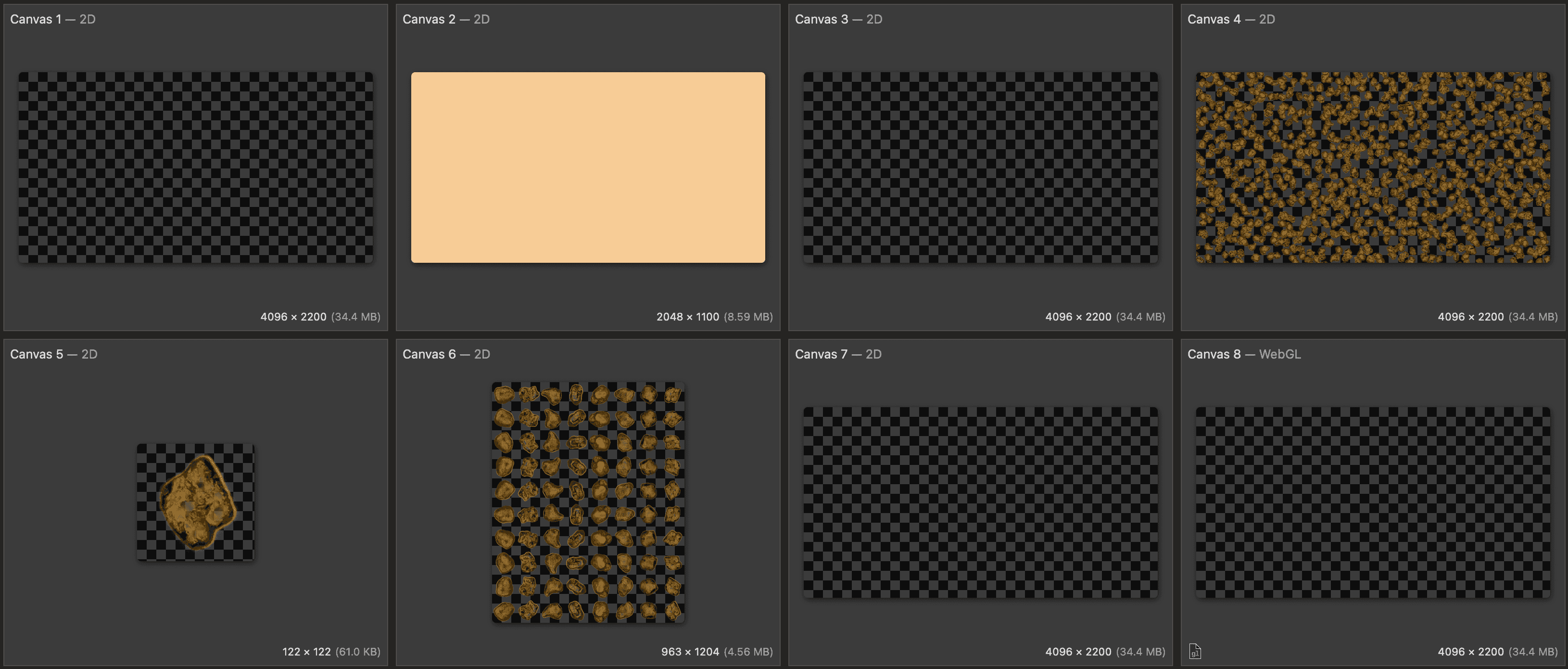Select the "Canvas 4 — 2D" title
Screen dimensions: 1568x669
pos(1231,19)
